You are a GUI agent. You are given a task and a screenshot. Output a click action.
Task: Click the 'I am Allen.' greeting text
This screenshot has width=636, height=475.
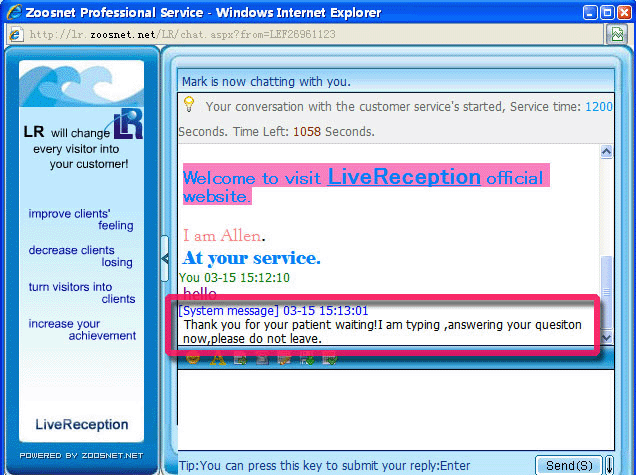(x=224, y=236)
